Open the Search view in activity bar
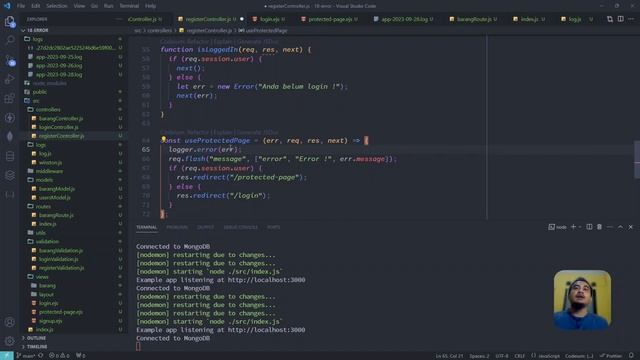The height and width of the screenshot is (360, 640). tap(10, 40)
